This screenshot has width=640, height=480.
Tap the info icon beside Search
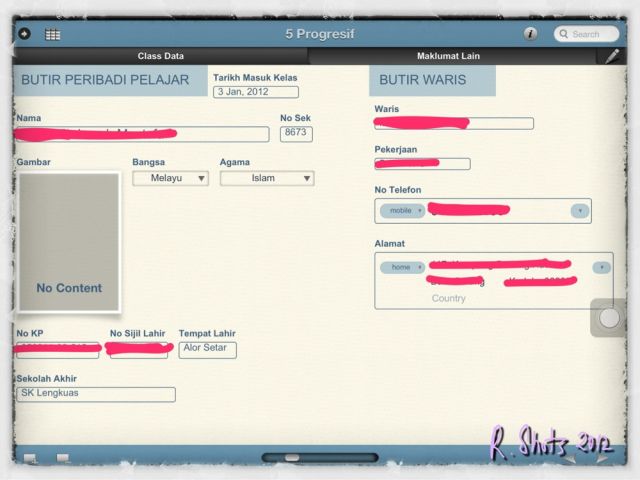[530, 34]
